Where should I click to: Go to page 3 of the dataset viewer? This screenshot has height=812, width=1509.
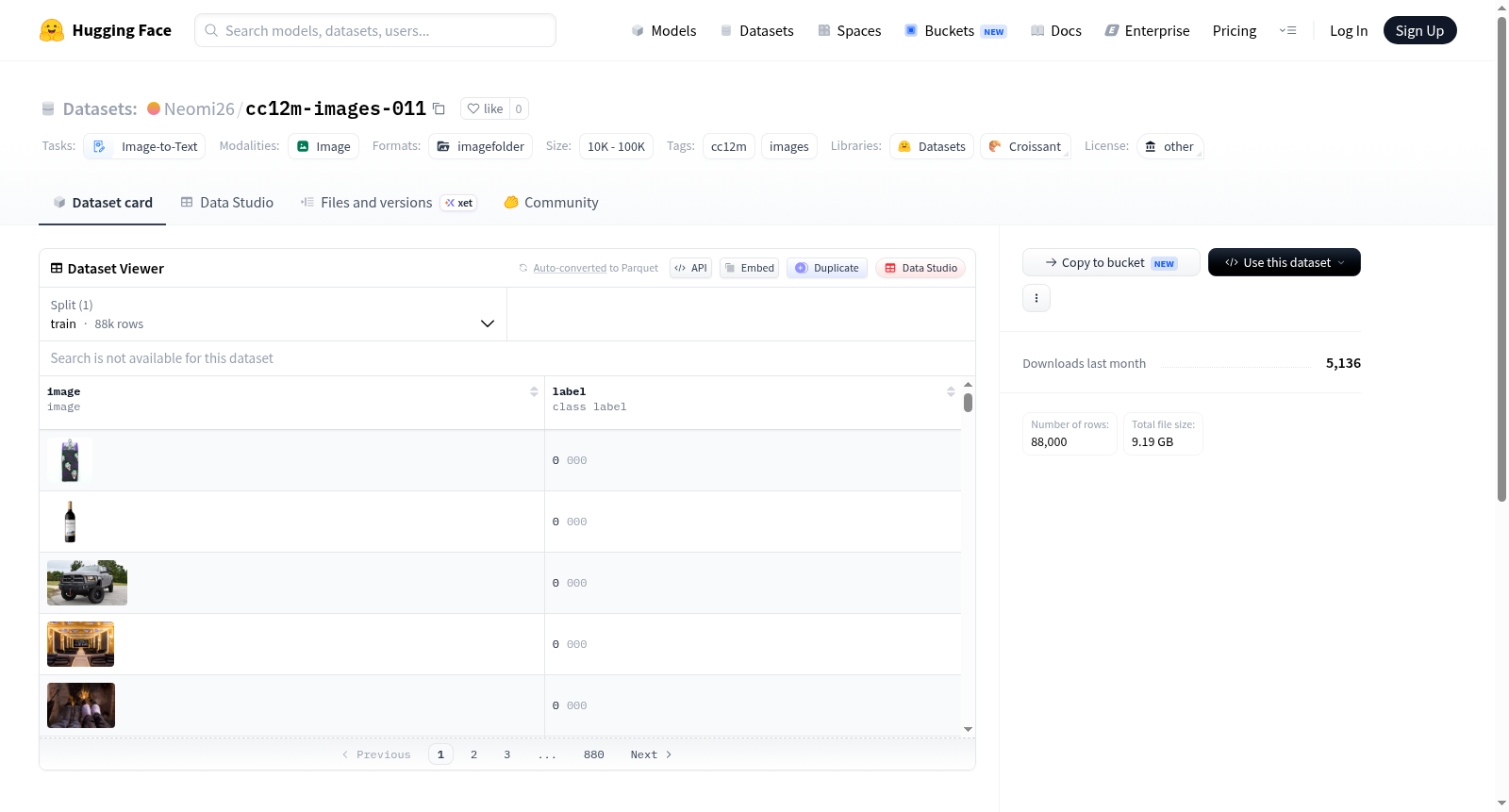tap(506, 754)
